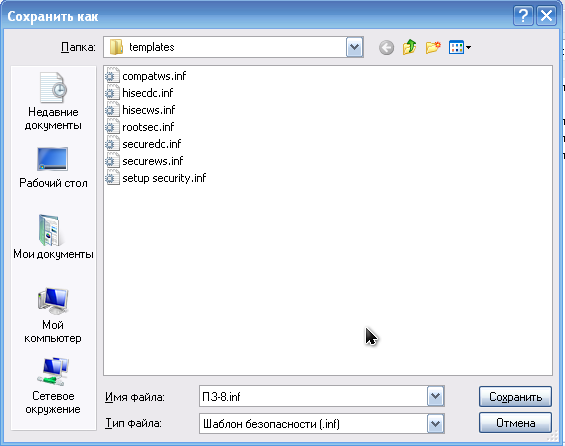Expand the Тип файла dropdown arrow
This screenshot has height=446, width=565.
click(435, 423)
